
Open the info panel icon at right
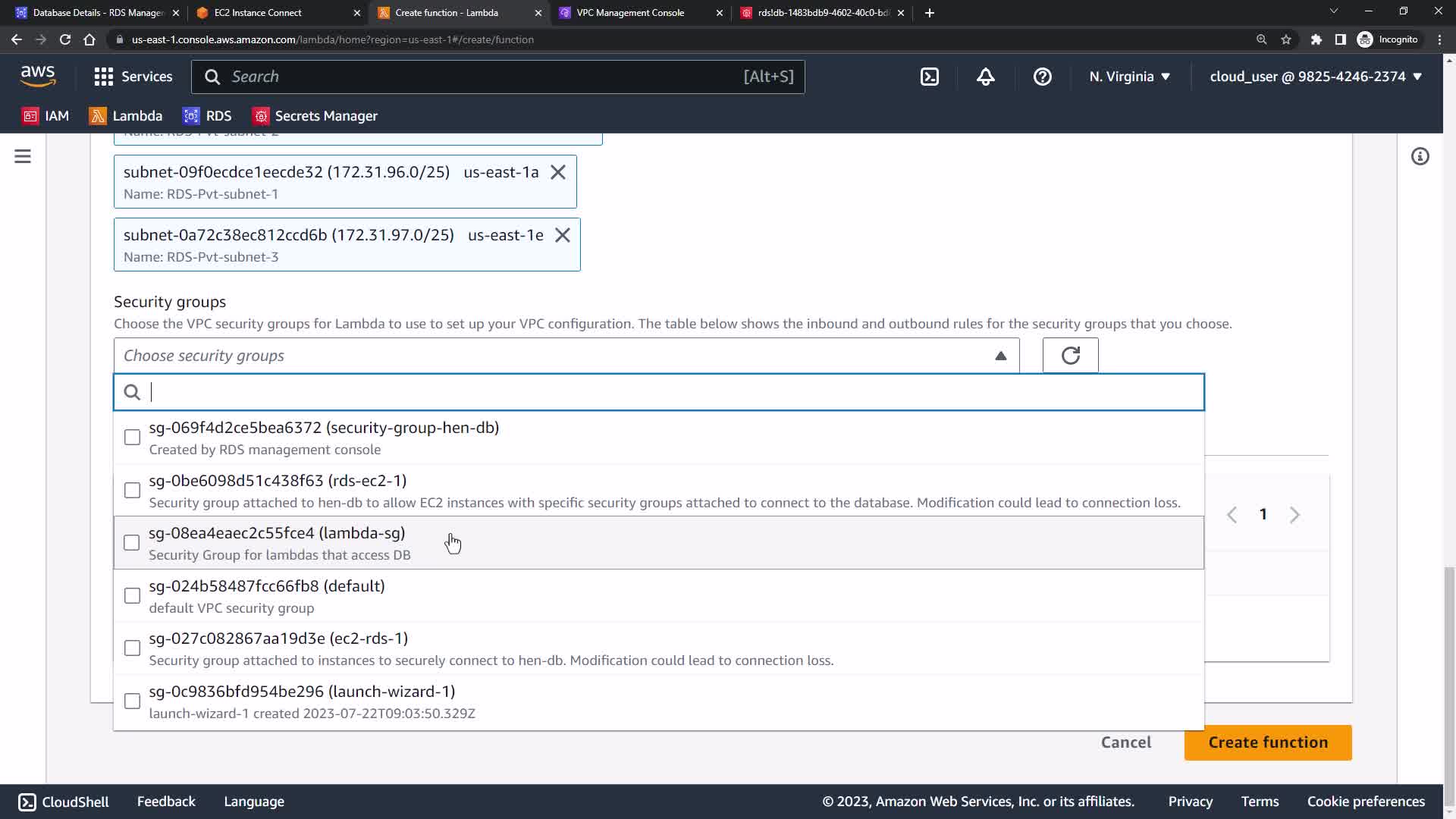pos(1420,156)
